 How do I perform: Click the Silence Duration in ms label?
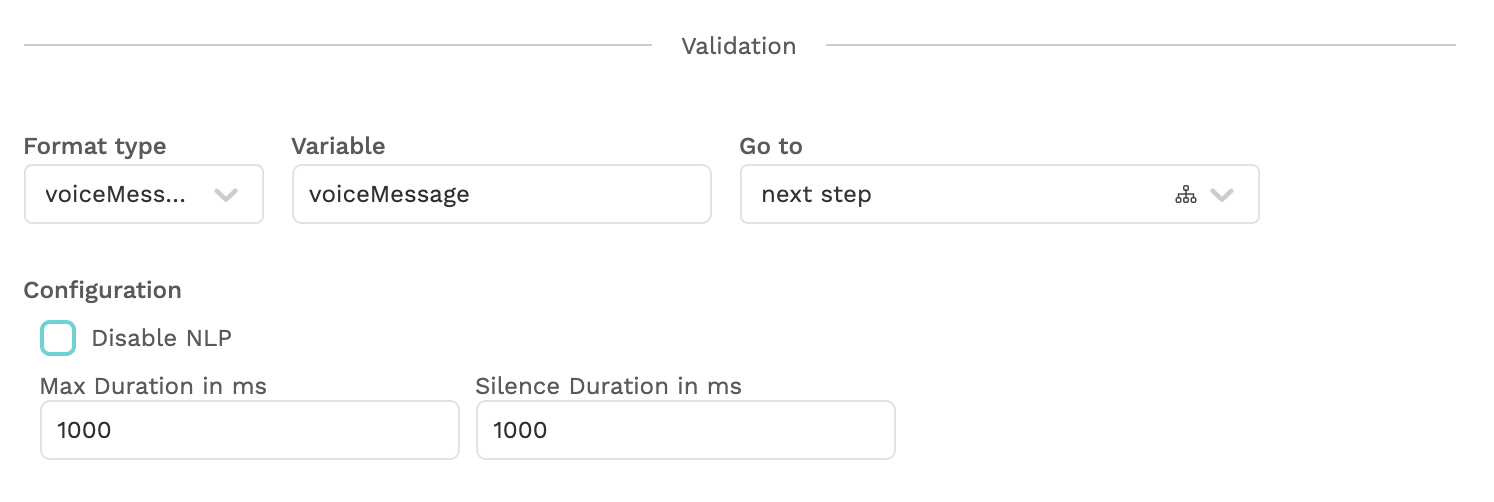point(609,386)
